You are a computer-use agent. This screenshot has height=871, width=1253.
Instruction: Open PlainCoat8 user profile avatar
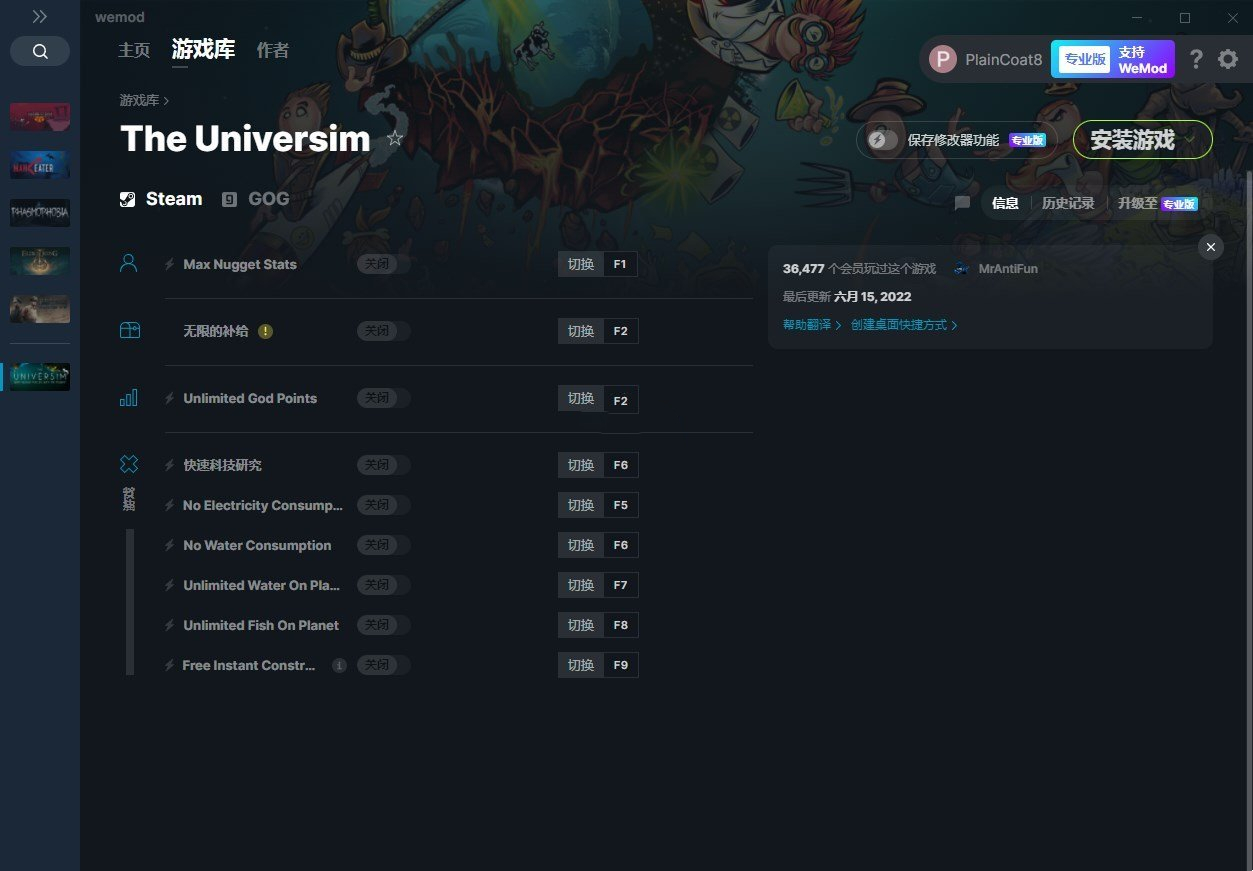[943, 59]
